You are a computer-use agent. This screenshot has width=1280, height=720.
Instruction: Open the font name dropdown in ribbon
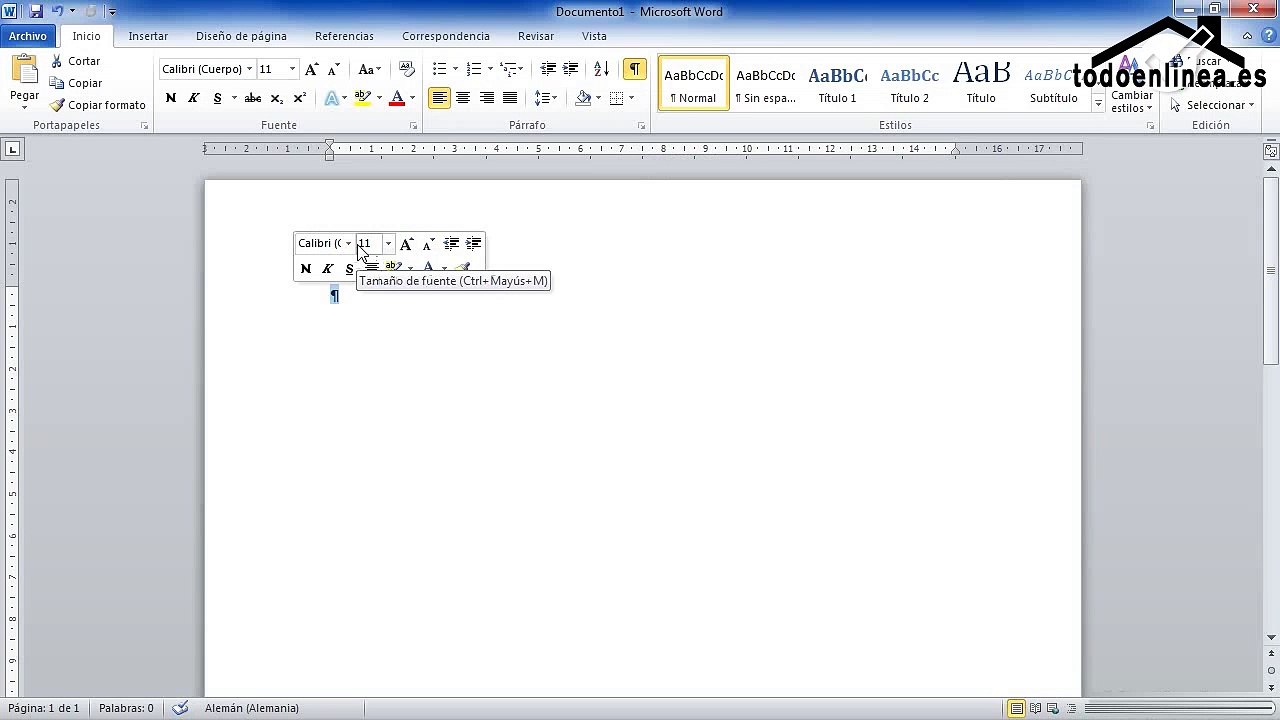click(x=249, y=69)
